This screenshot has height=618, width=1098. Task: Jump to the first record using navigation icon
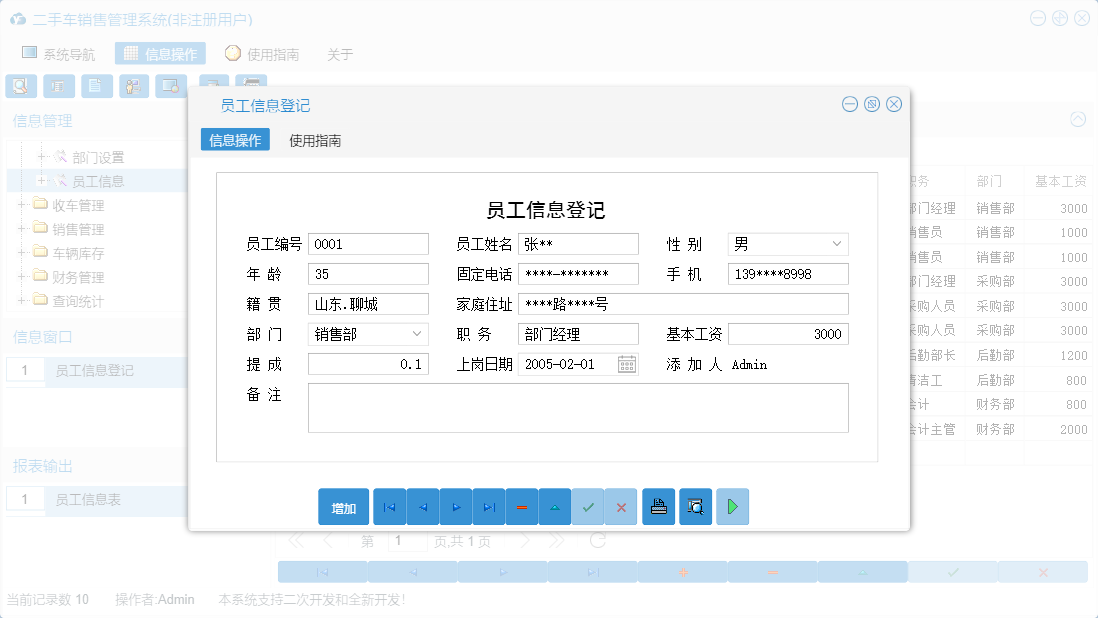[389, 507]
